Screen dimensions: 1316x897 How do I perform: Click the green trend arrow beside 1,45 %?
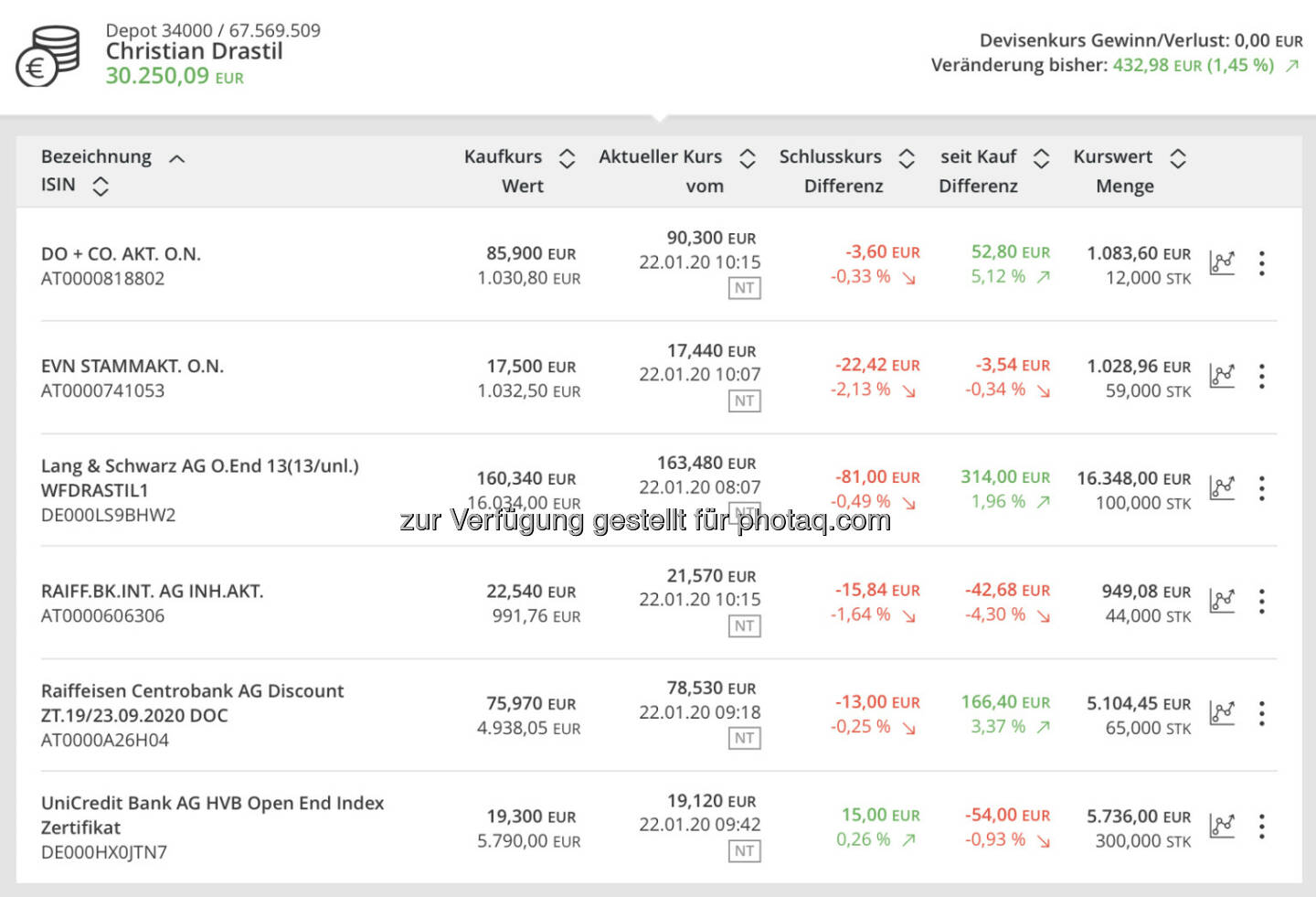tap(1292, 66)
